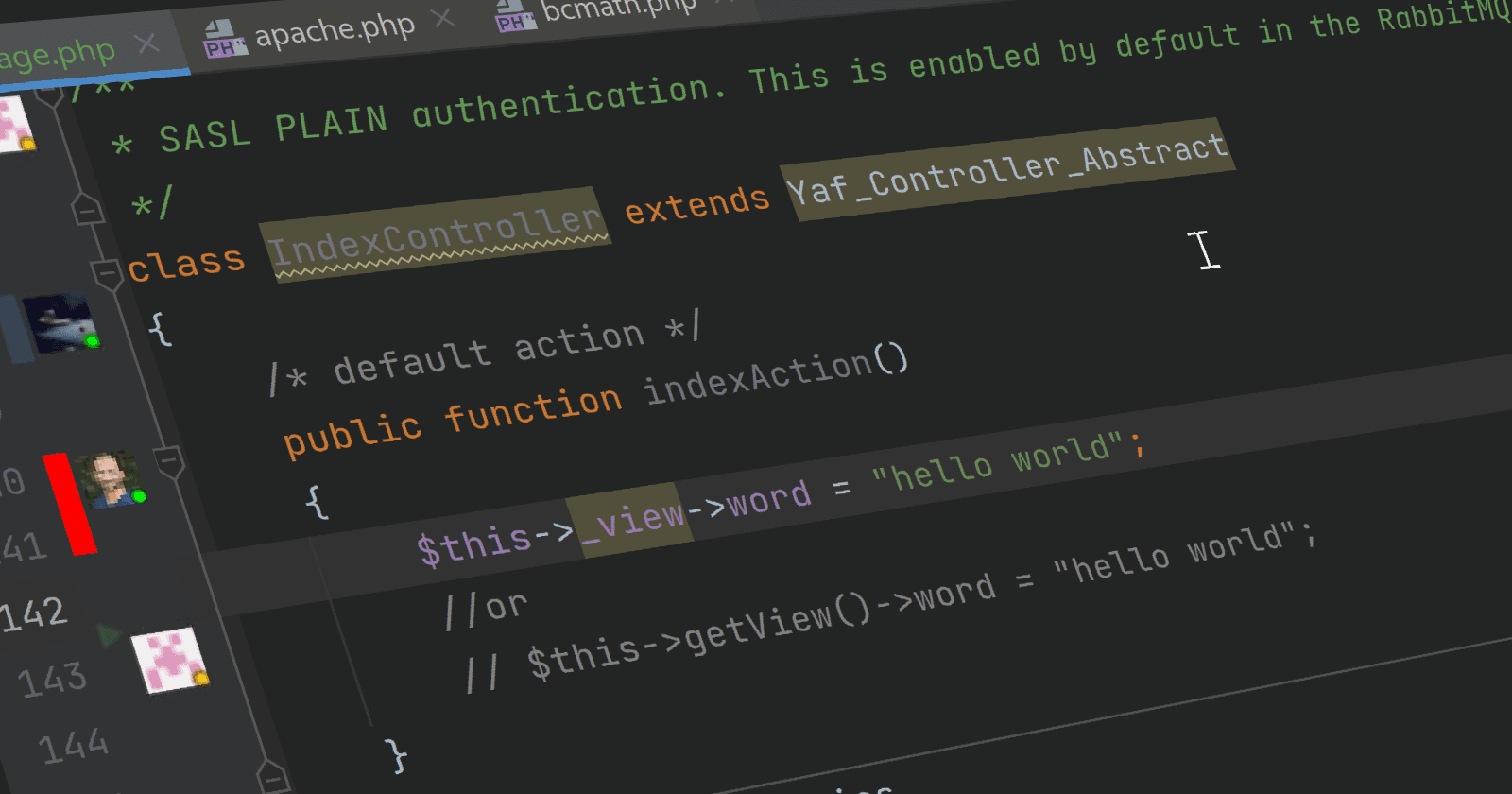Image resolution: width=1512 pixels, height=794 pixels.
Task: Collapse the doc comment ending fold marker
Action: (87, 210)
